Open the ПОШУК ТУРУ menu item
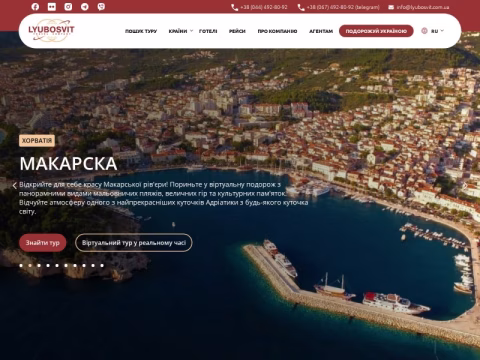480x360 pixels. (141, 31)
